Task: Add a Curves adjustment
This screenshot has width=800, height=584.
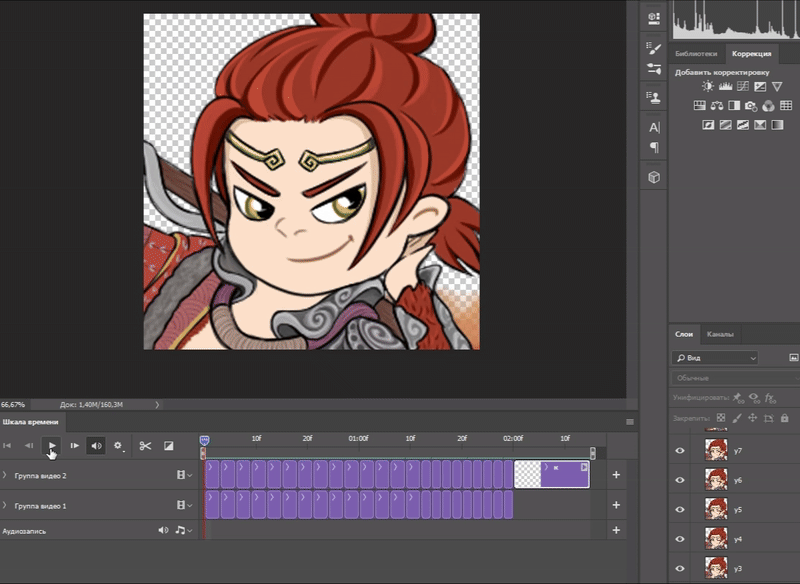Action: [x=742, y=86]
